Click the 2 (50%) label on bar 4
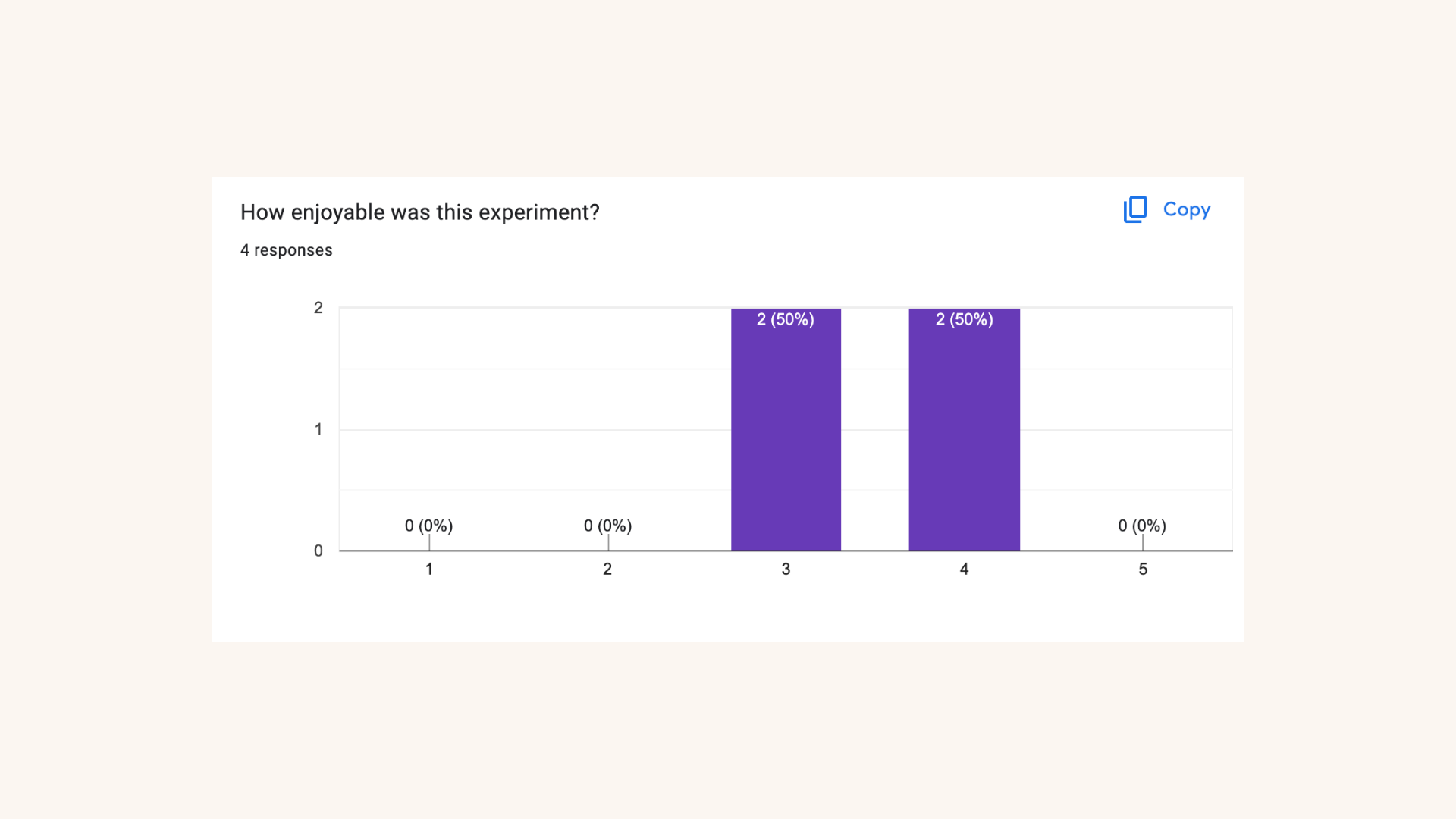This screenshot has width=1456, height=819. pos(964,319)
